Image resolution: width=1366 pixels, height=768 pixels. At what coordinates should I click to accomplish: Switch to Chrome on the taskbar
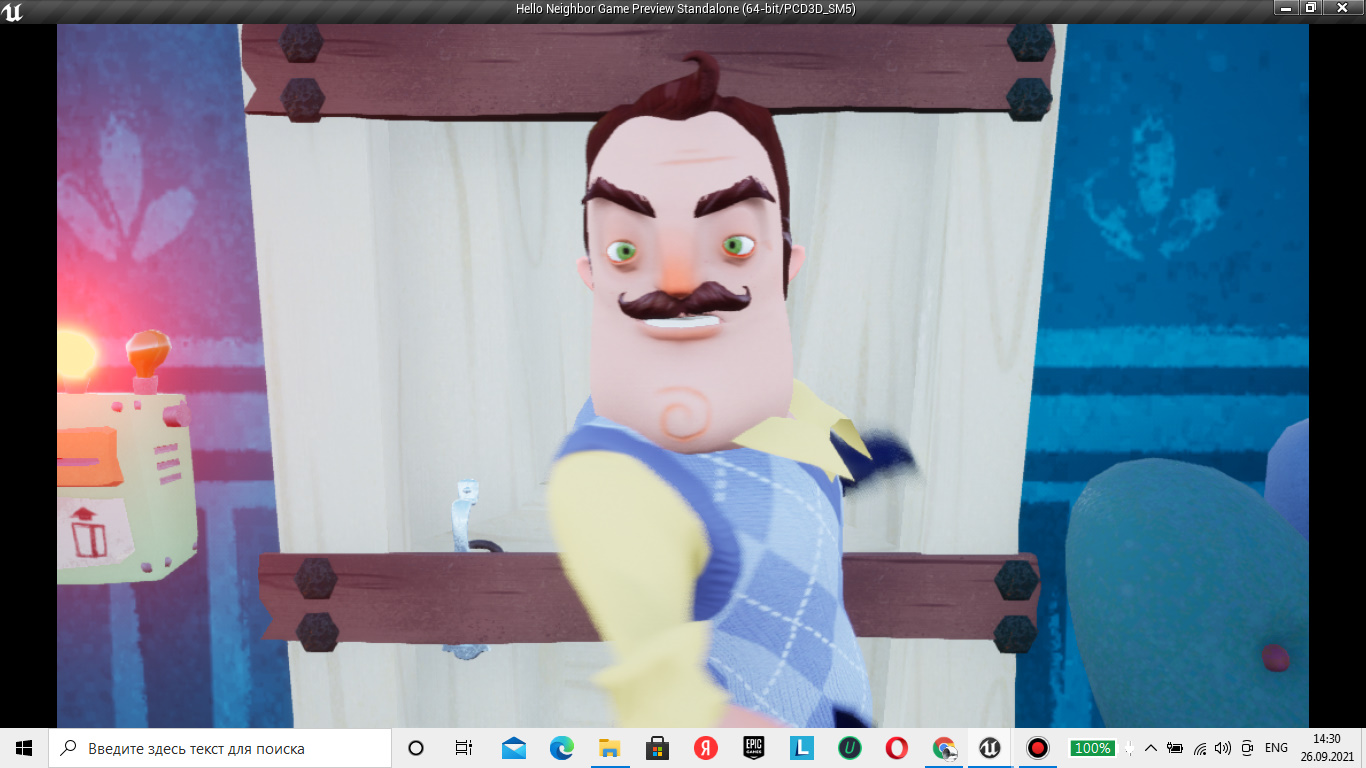(x=944, y=748)
